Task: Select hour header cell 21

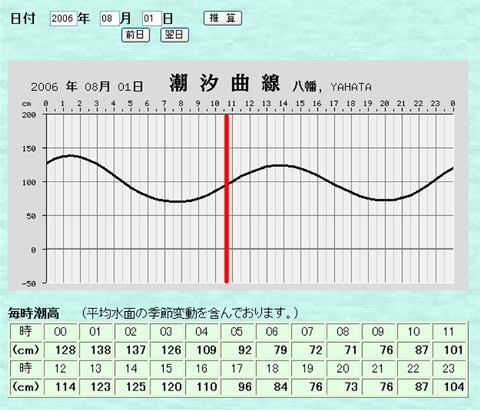Action: pyautogui.click(x=379, y=369)
